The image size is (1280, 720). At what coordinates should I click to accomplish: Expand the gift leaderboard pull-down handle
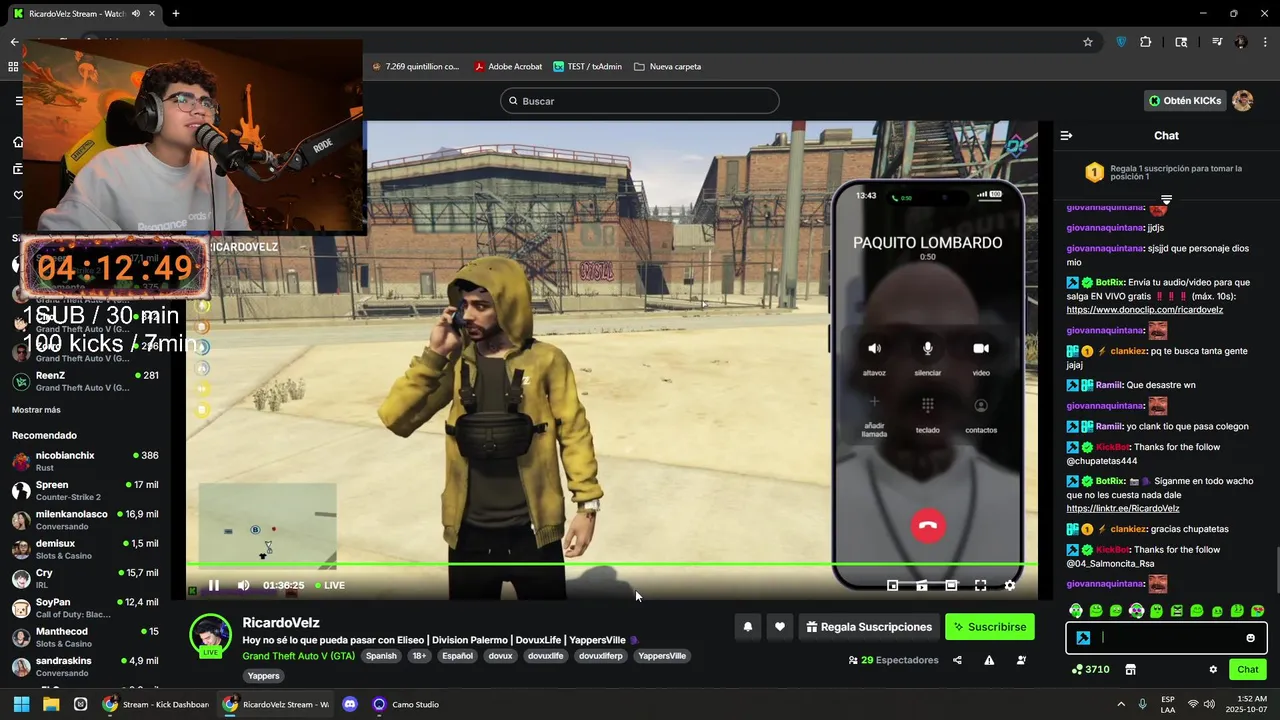[x=1166, y=200]
